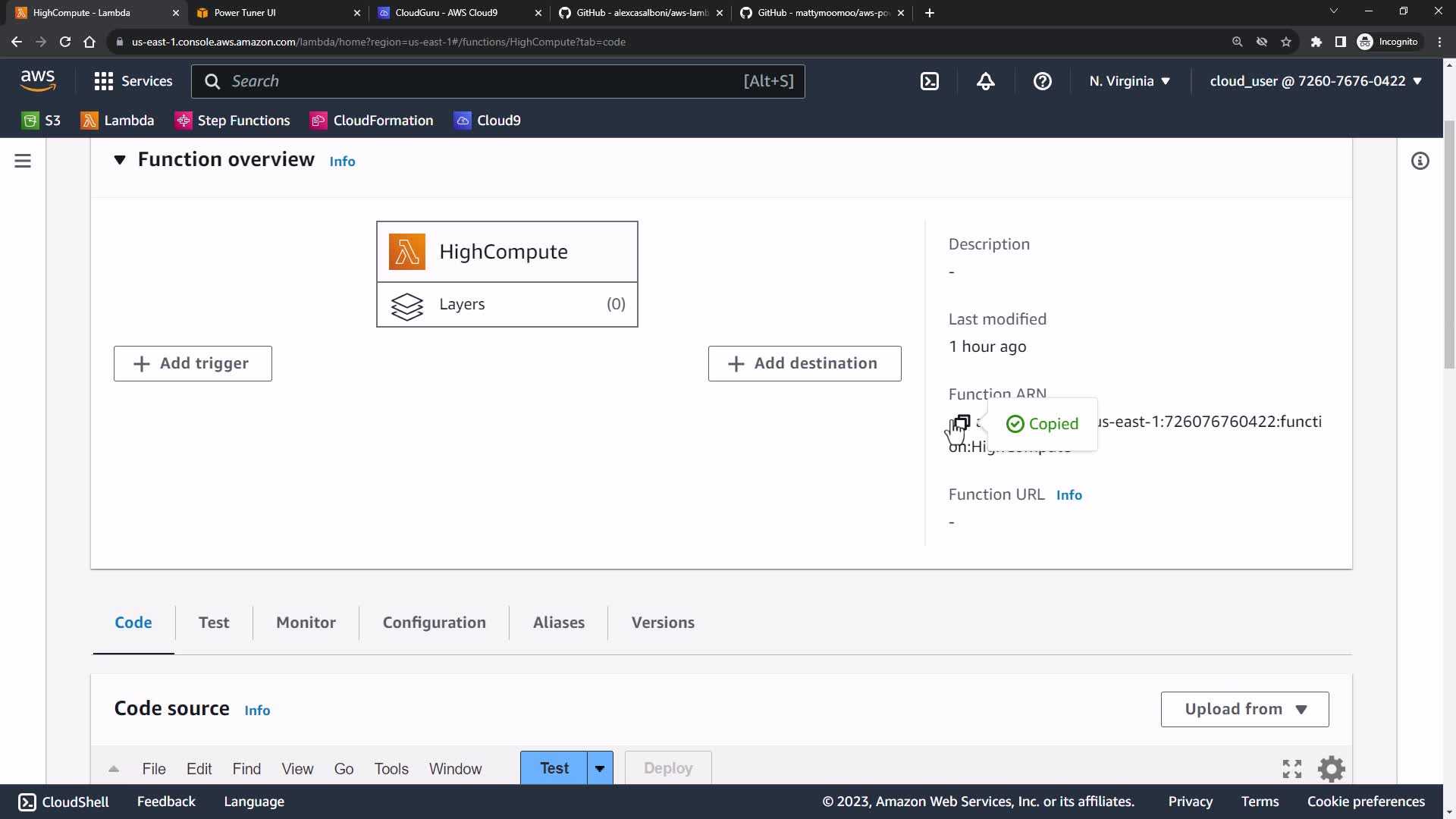1456x819 pixels.
Task: Open the Step Functions bookmark shortcut
Action: tap(232, 121)
